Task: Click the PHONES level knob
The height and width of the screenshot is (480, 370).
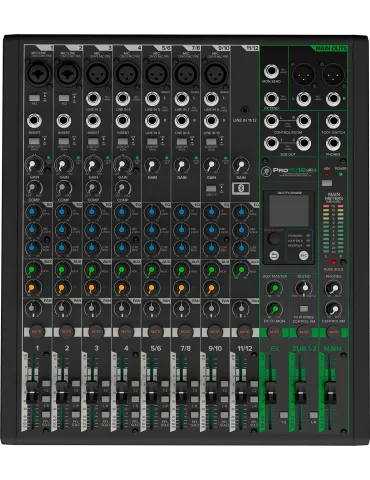Action: click(333, 288)
